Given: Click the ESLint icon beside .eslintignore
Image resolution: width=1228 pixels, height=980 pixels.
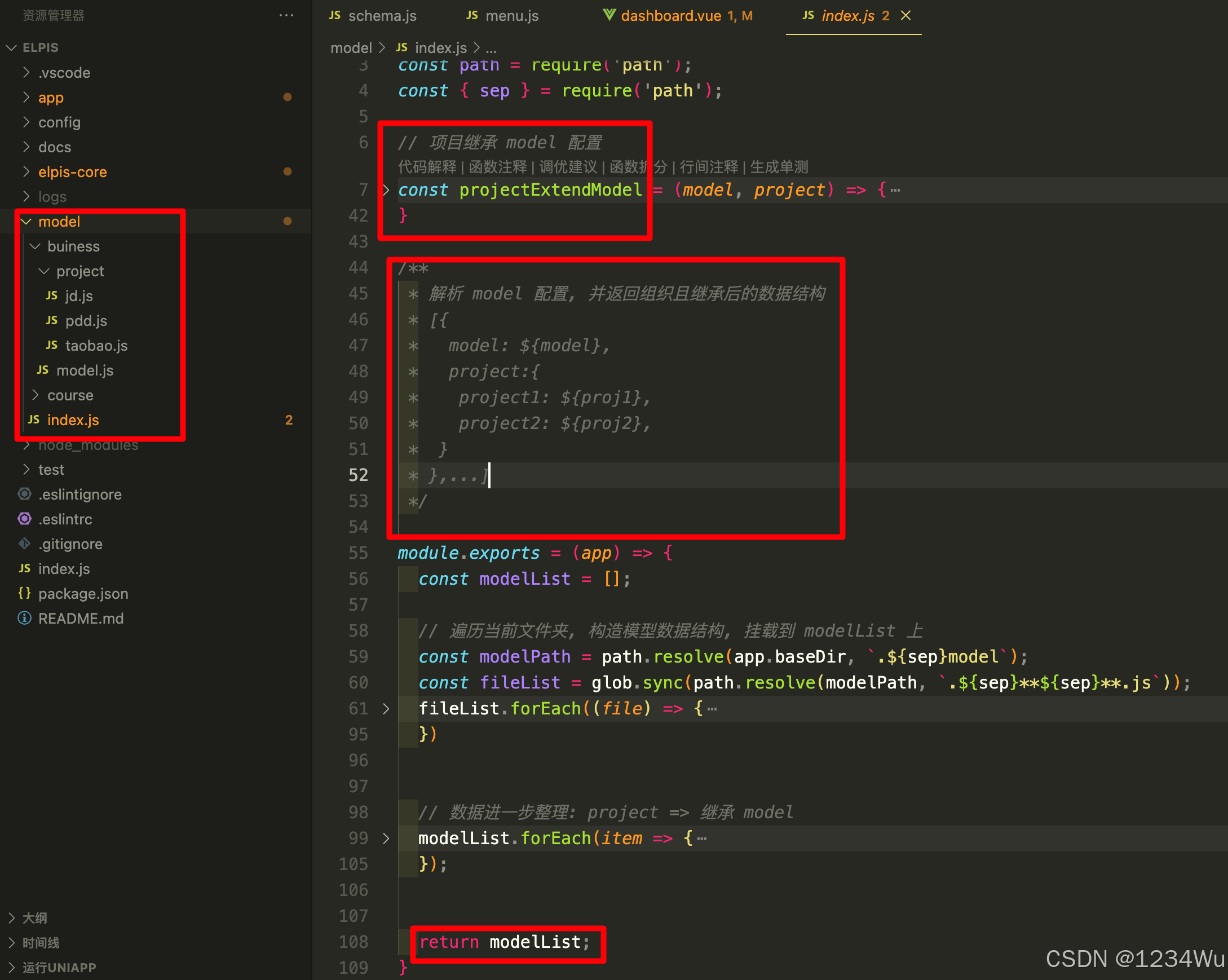Looking at the screenshot, I should click(24, 494).
